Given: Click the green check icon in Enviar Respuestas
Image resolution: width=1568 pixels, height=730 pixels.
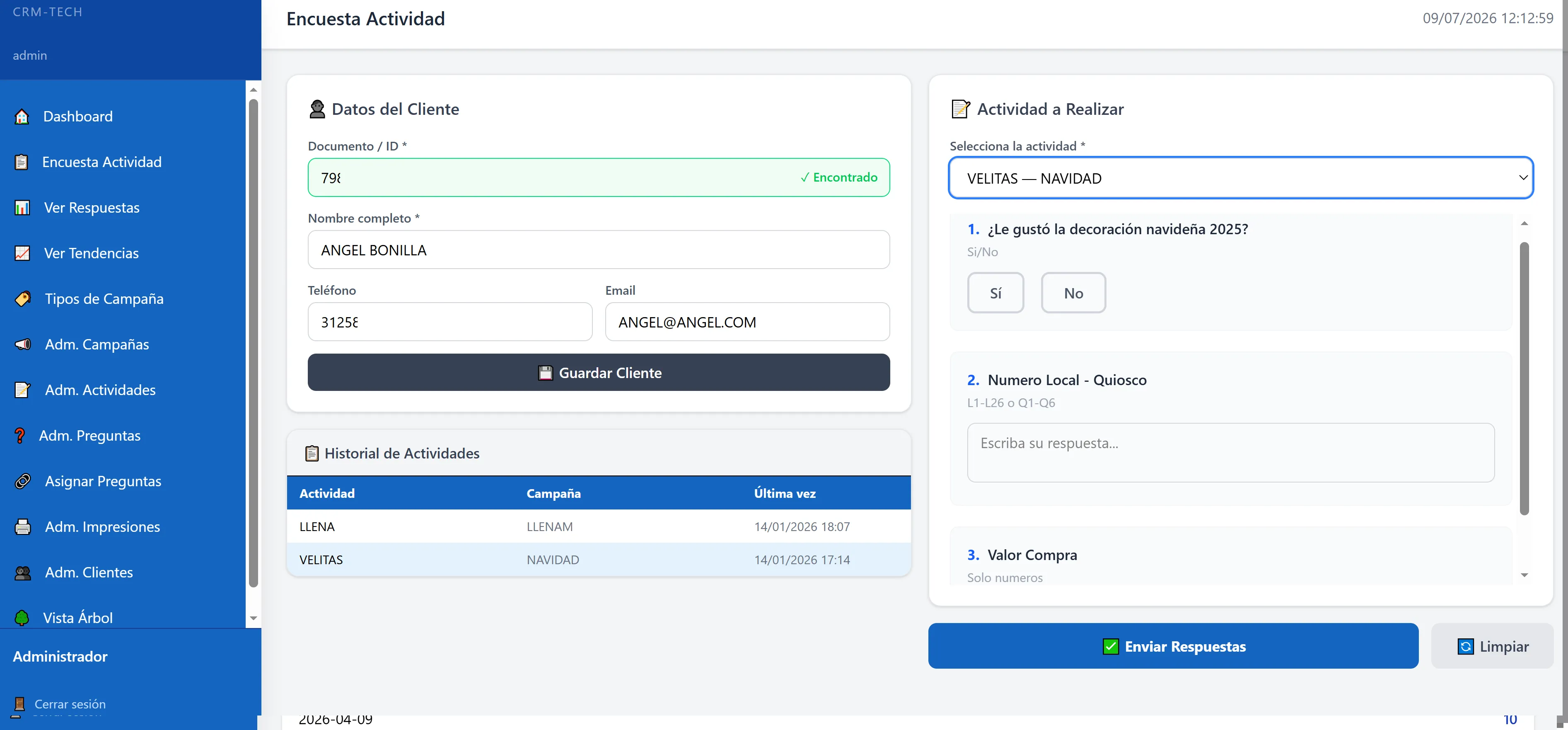Looking at the screenshot, I should tap(1110, 647).
